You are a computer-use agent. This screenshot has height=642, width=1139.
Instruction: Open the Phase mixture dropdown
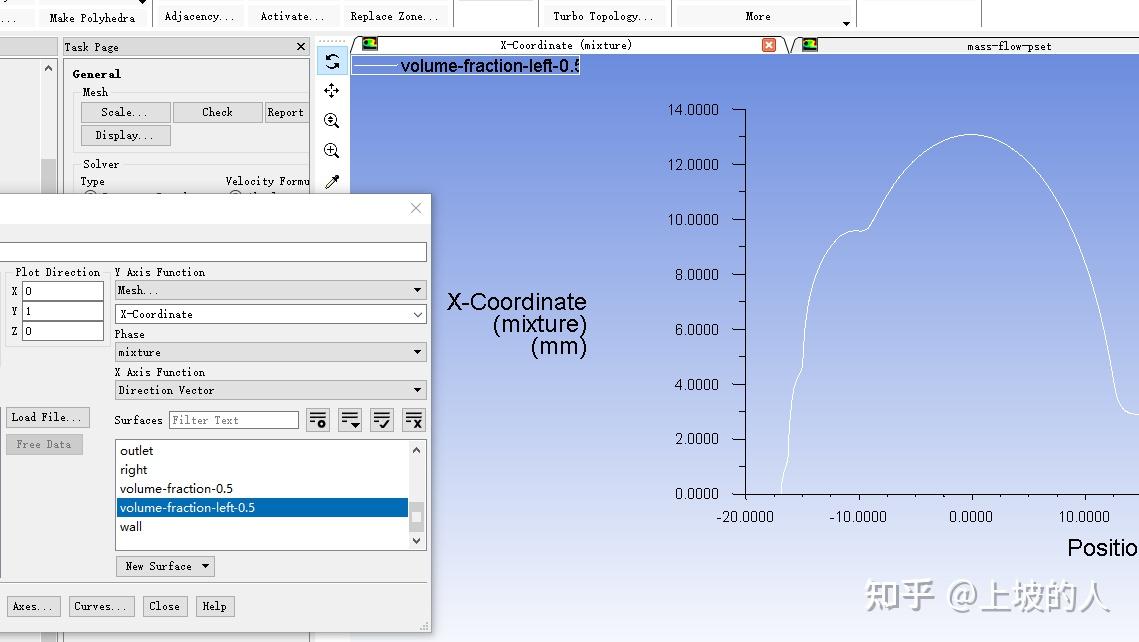(270, 352)
